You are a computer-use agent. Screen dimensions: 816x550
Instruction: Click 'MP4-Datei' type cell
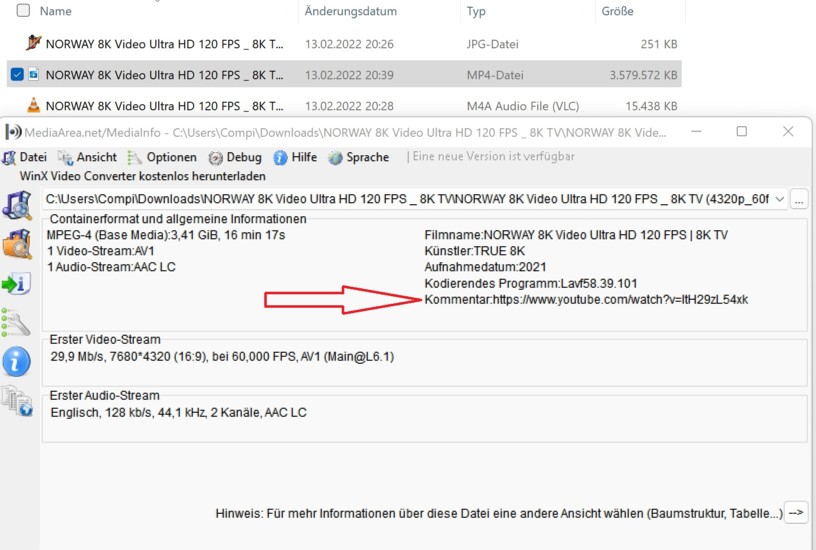(495, 75)
